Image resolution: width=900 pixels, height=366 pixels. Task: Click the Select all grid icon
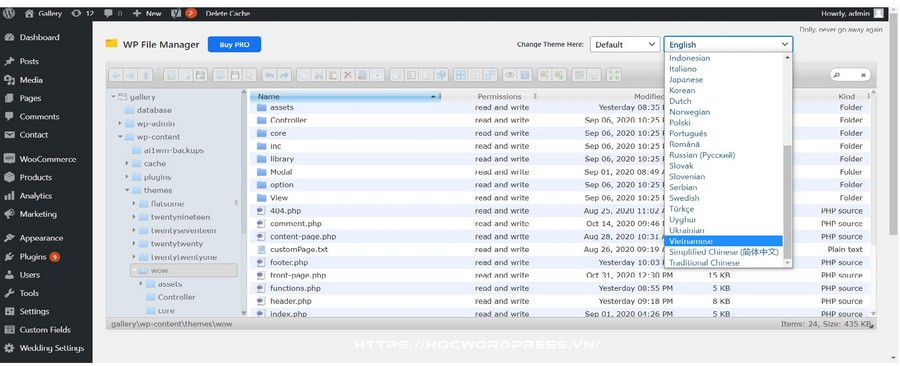[x=460, y=75]
